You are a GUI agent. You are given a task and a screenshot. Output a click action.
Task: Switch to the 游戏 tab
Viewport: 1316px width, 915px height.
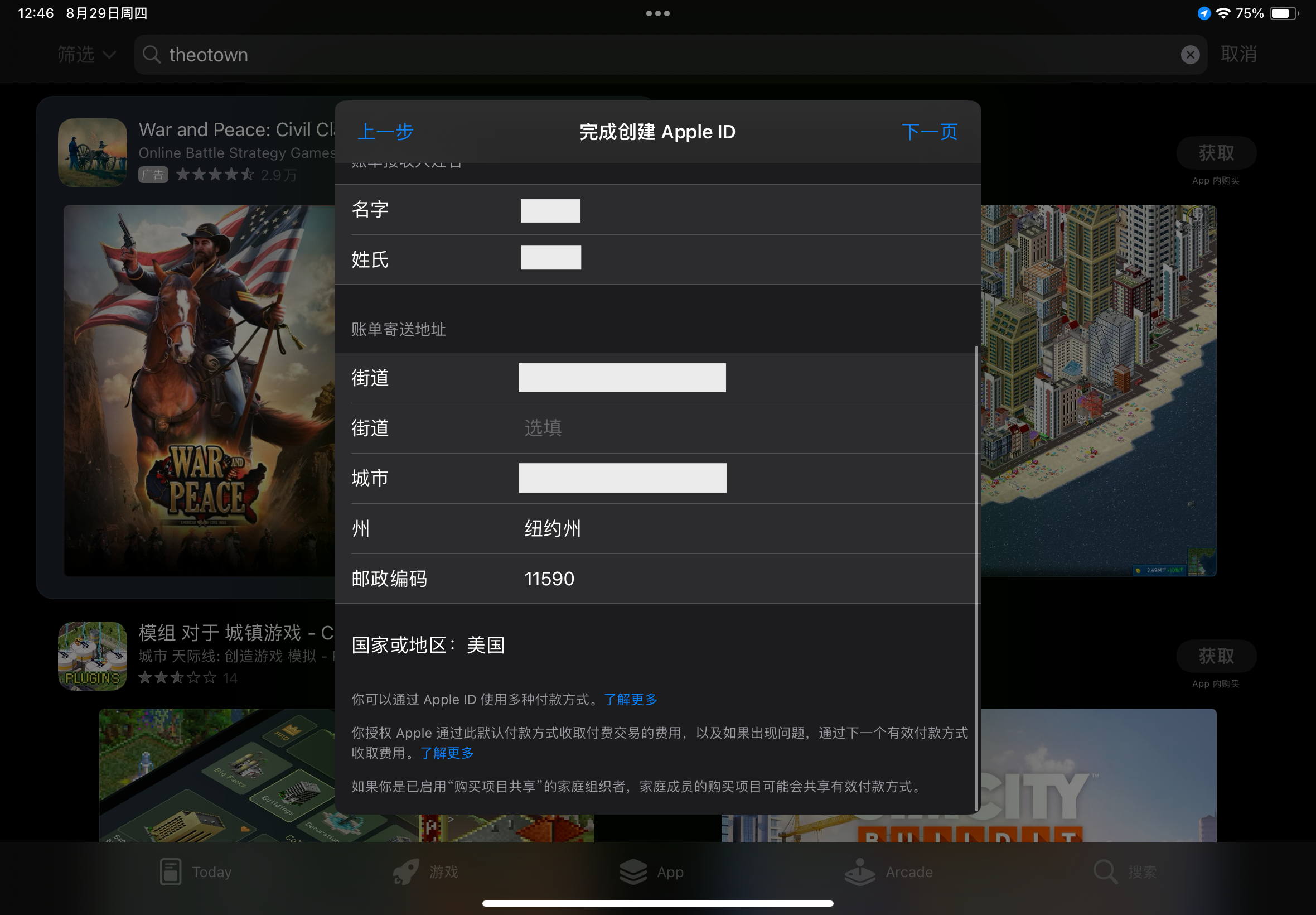[425, 872]
